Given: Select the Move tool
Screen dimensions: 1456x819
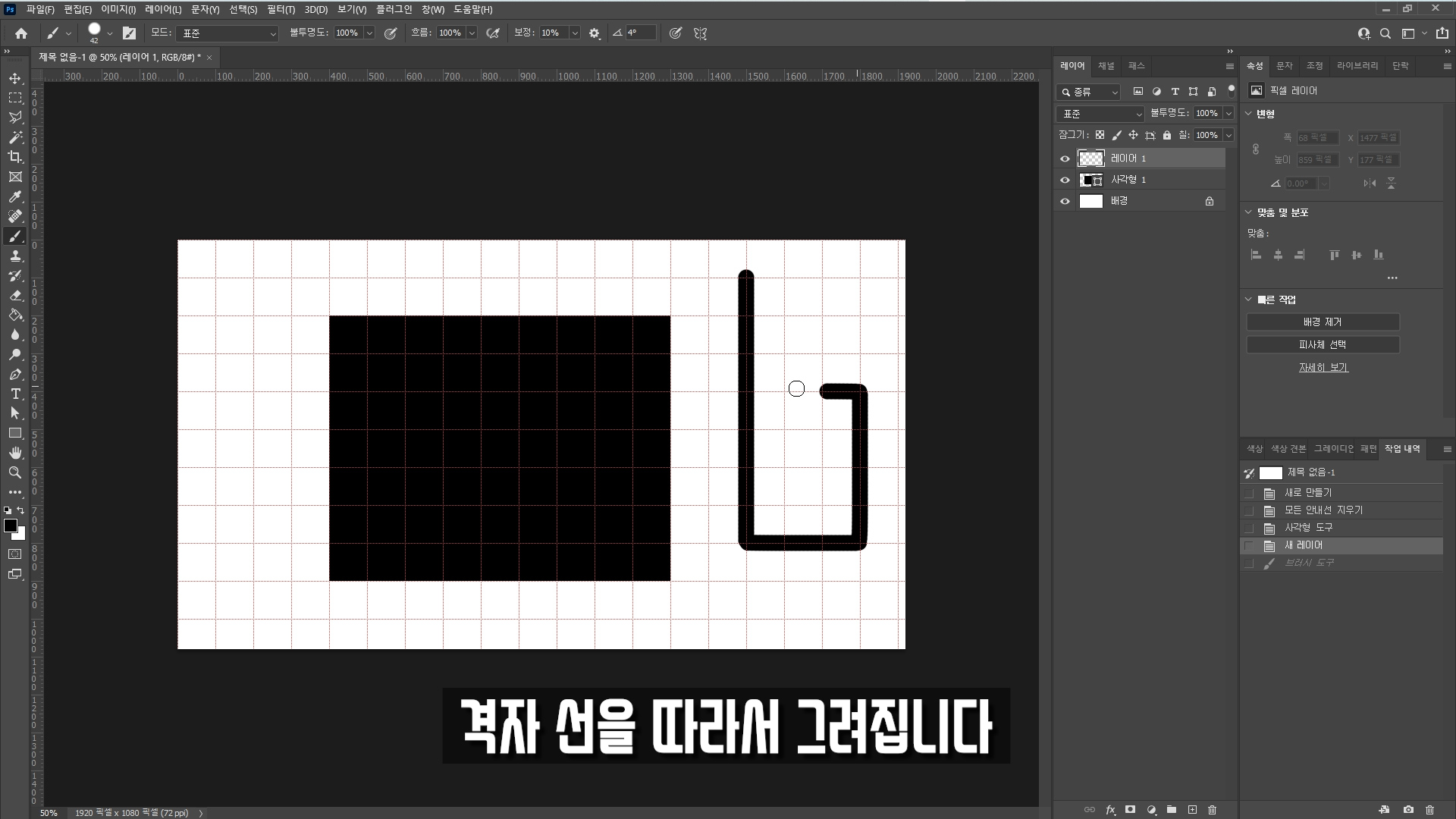Looking at the screenshot, I should coord(15,78).
